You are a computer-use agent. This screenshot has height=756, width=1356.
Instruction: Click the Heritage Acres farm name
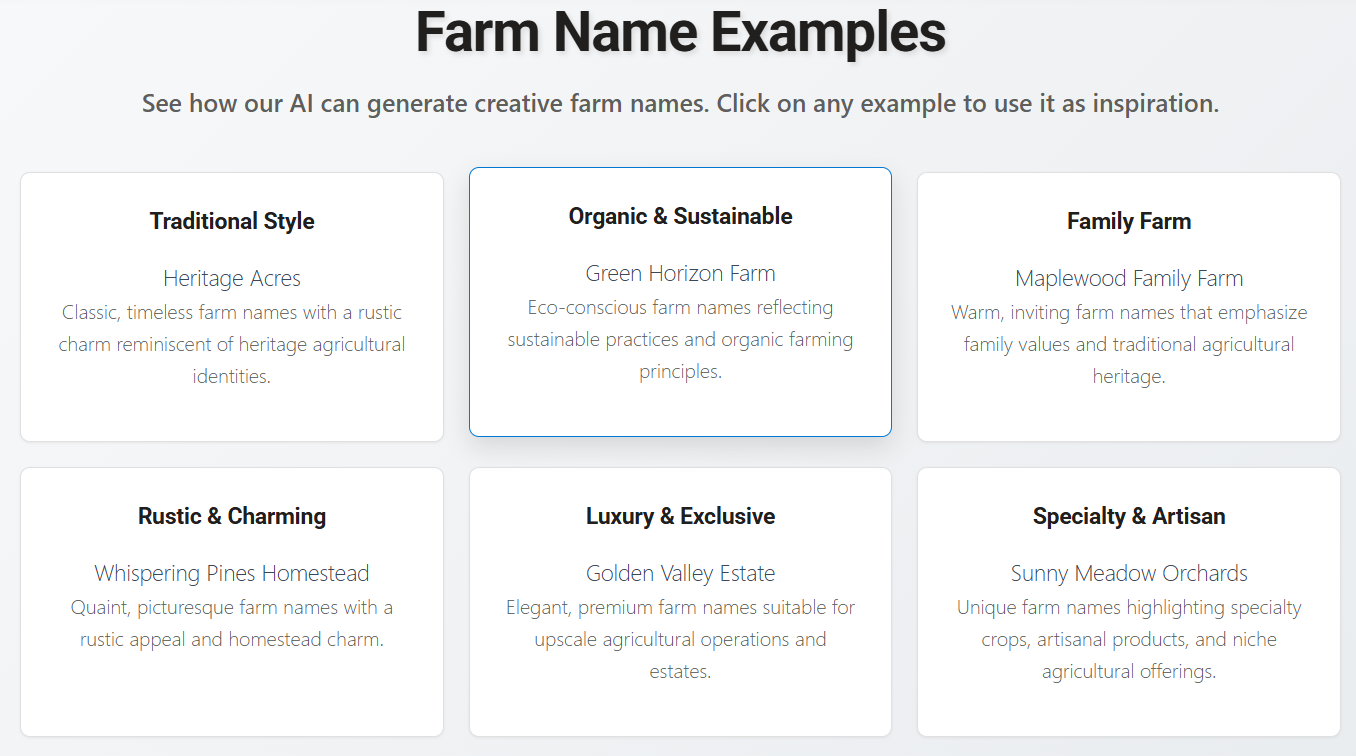point(231,278)
